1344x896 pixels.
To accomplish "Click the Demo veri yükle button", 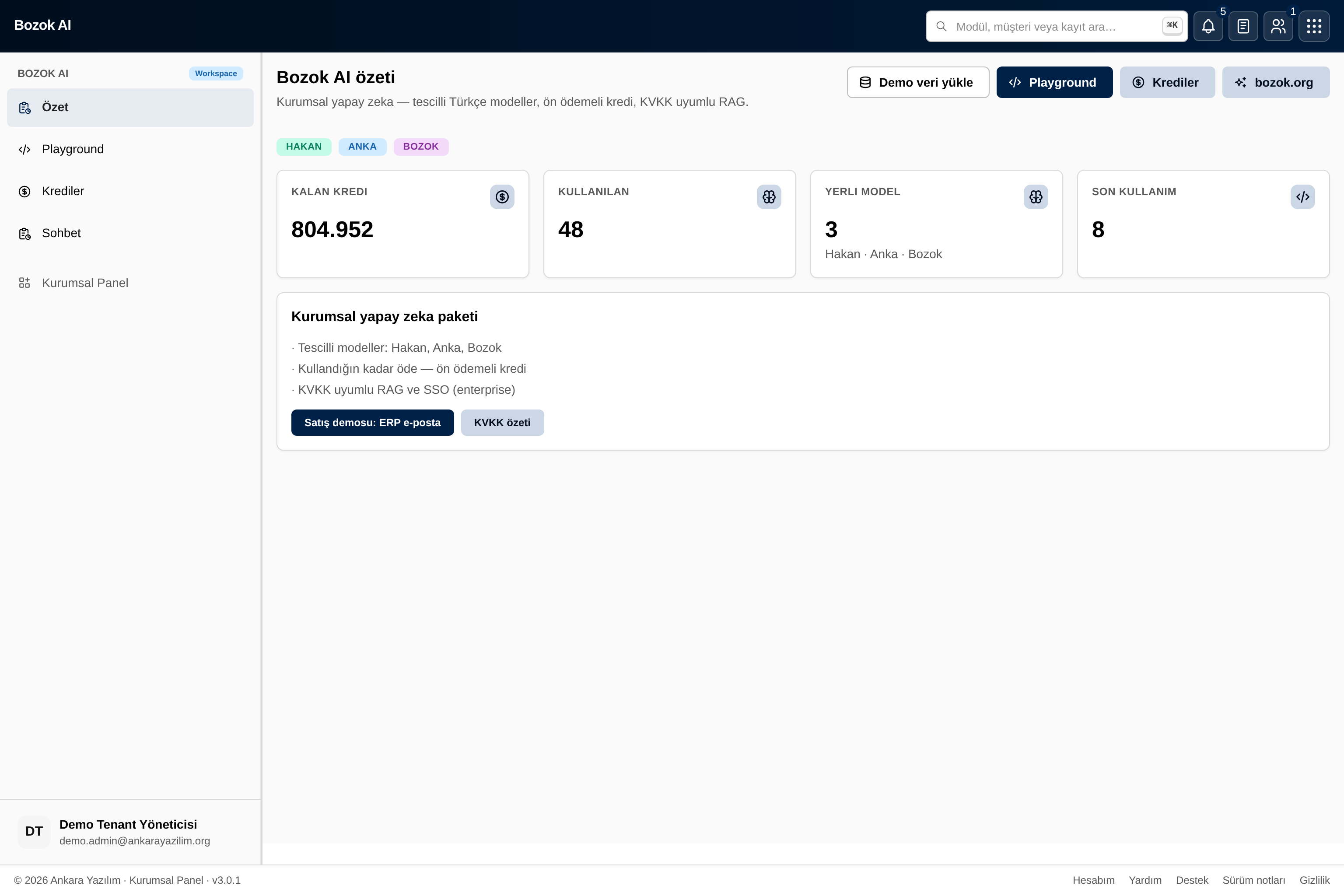I will [918, 82].
